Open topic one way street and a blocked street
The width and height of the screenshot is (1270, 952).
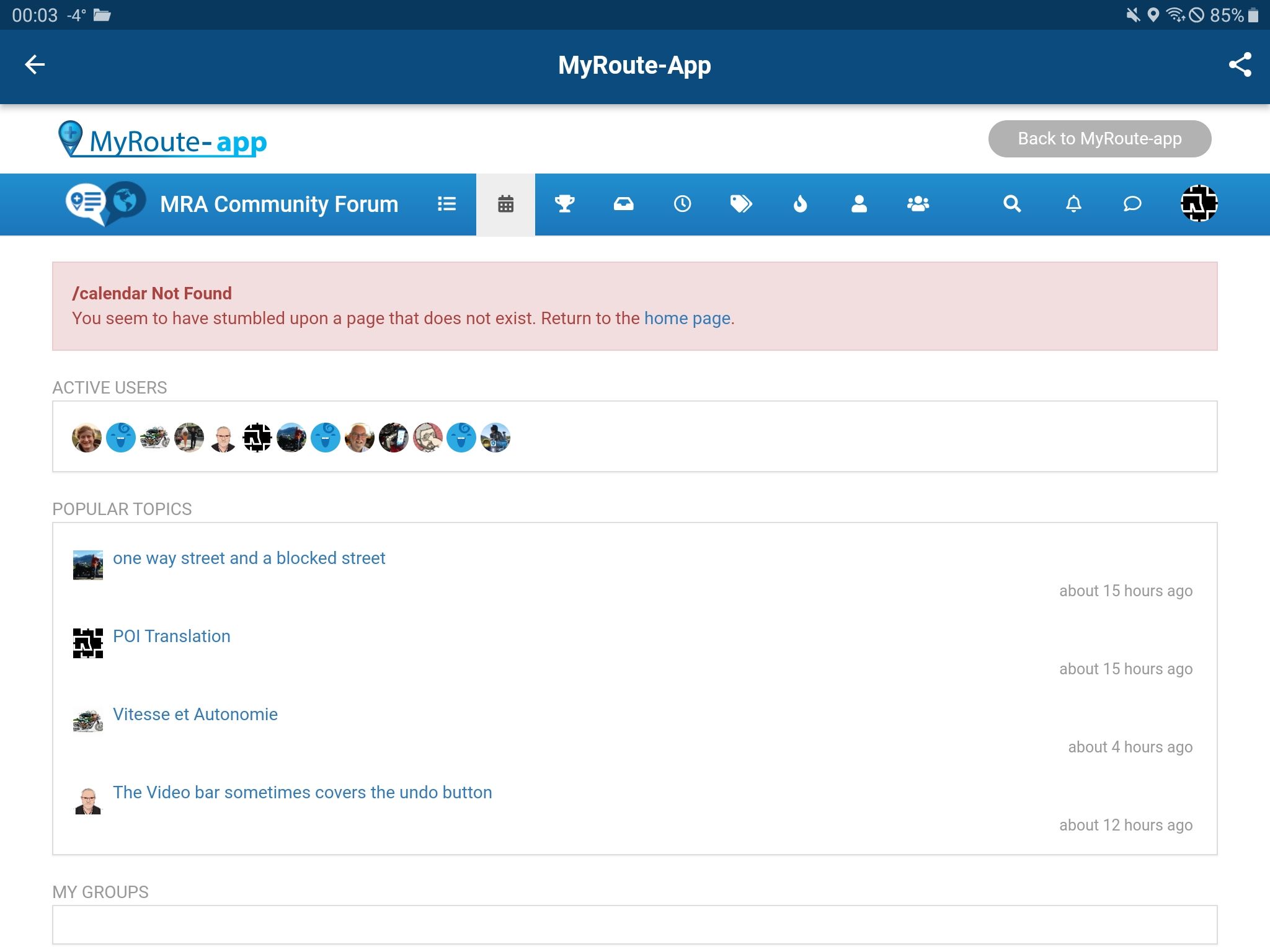click(x=249, y=558)
